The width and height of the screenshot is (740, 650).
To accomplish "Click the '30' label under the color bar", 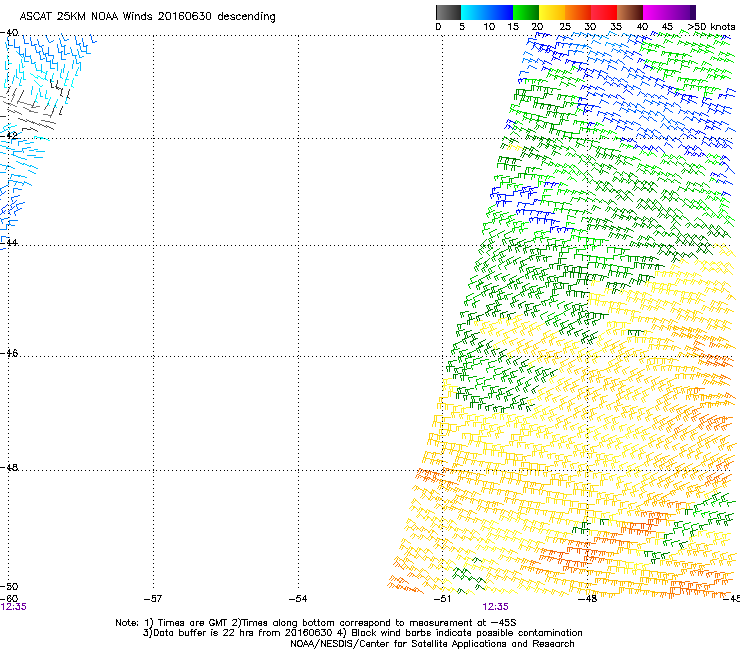I will (x=590, y=27).
